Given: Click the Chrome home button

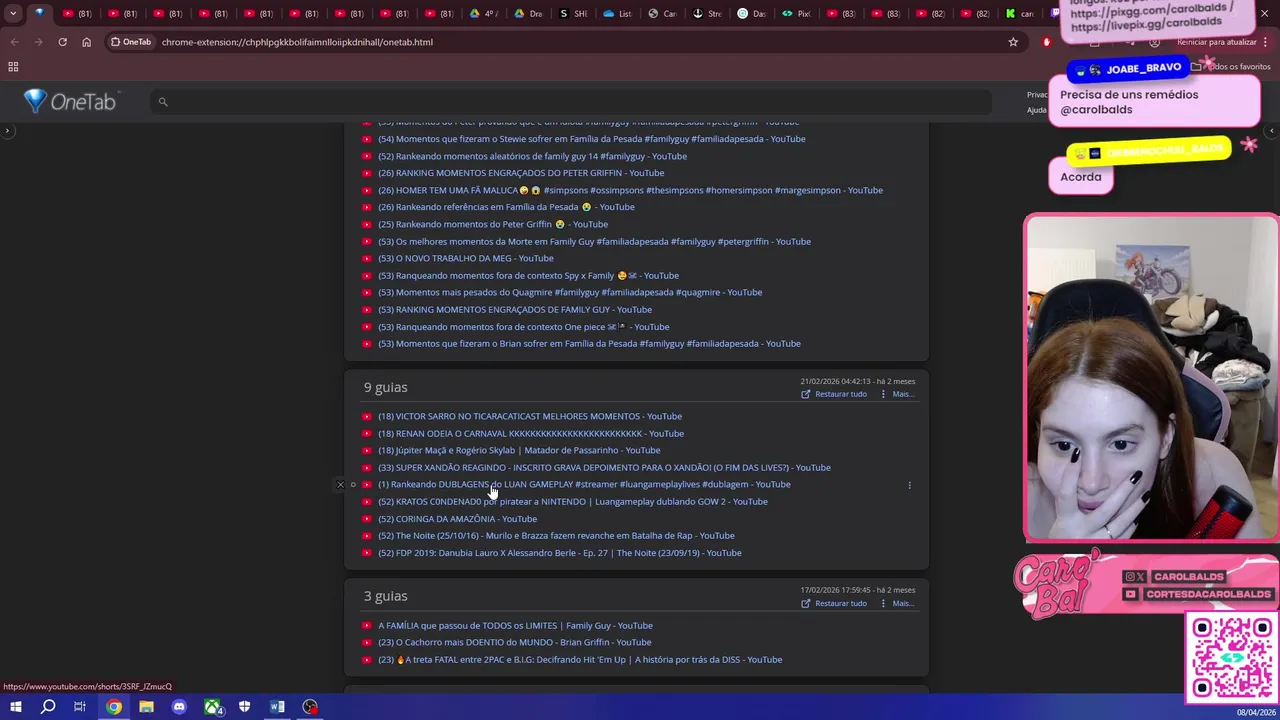Looking at the screenshot, I should (86, 42).
